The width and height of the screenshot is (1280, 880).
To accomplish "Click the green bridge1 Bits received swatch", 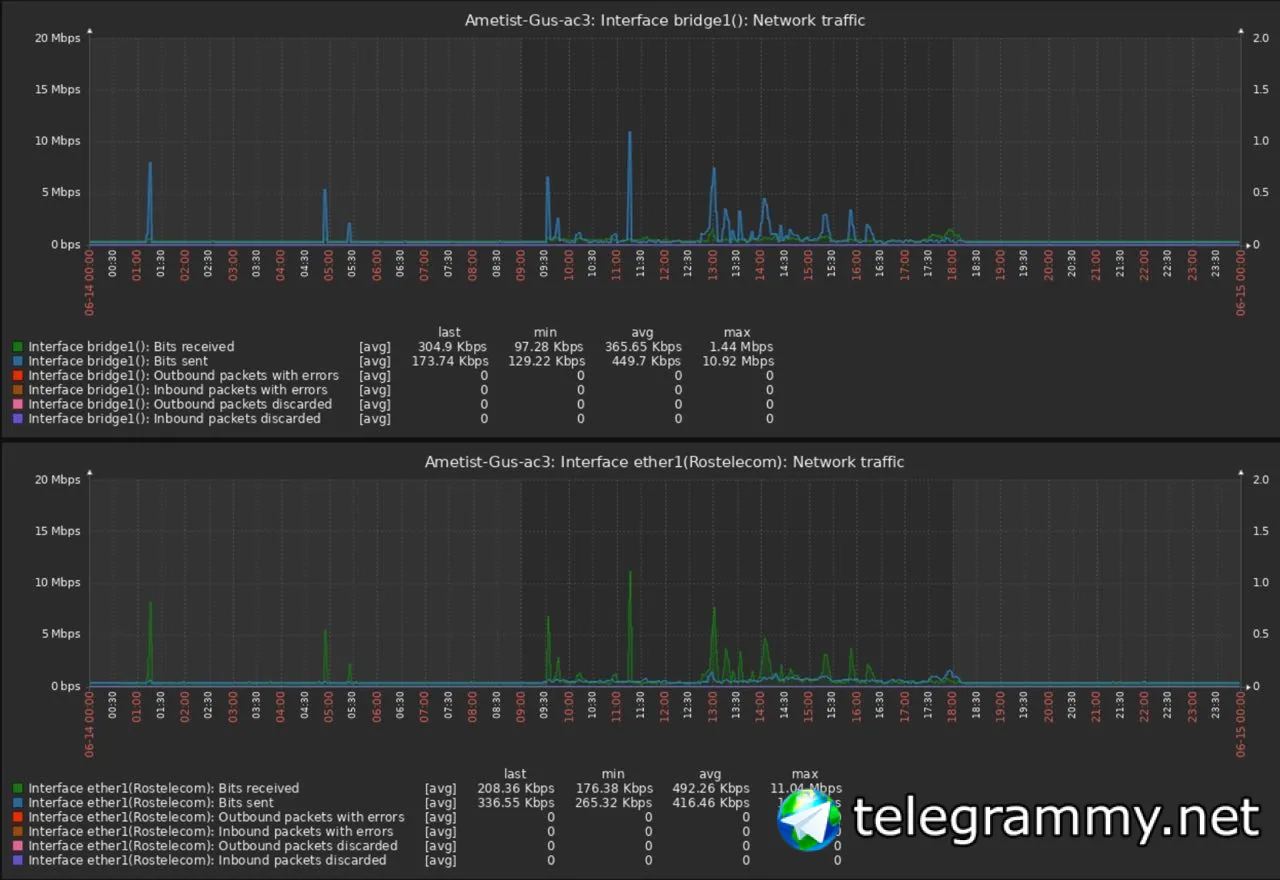I will pos(19,347).
